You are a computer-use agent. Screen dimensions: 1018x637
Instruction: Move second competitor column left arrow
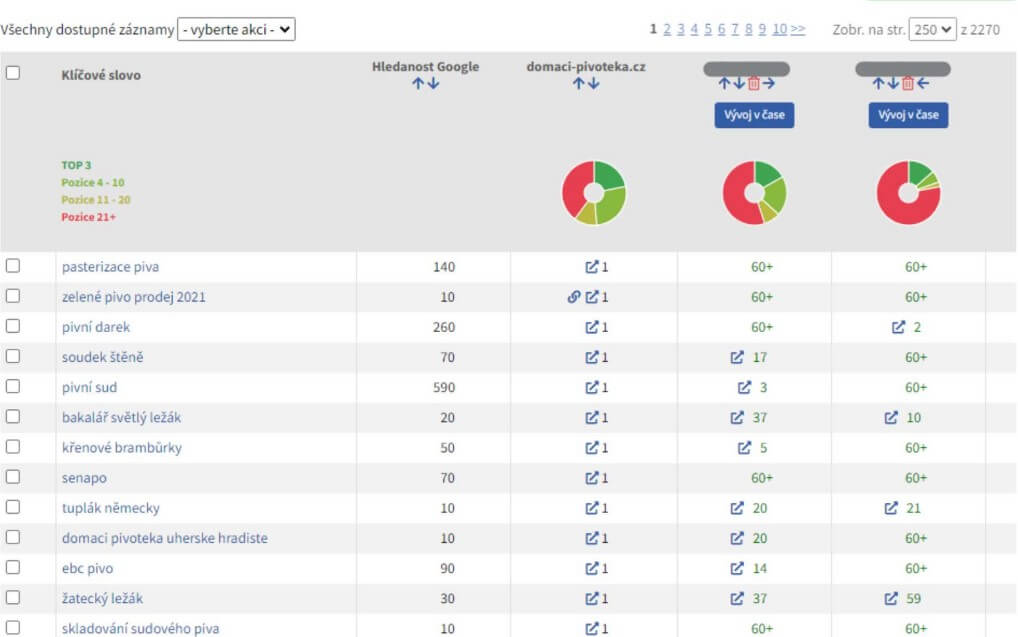[x=923, y=84]
